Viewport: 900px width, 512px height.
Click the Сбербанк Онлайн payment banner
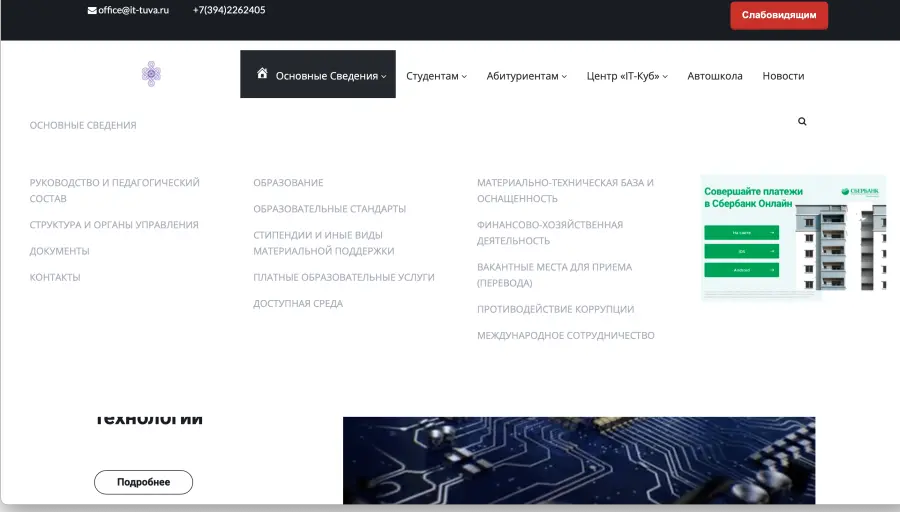793,237
